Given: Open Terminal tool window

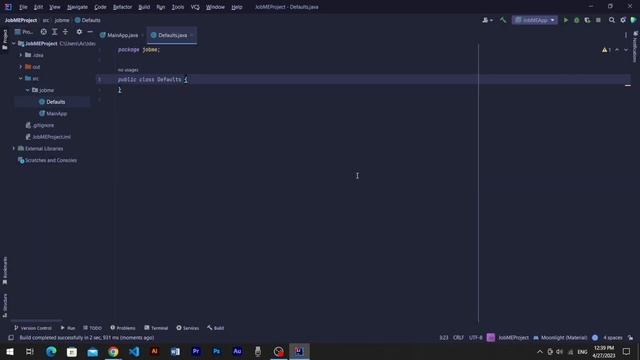Looking at the screenshot, I should tap(156, 328).
